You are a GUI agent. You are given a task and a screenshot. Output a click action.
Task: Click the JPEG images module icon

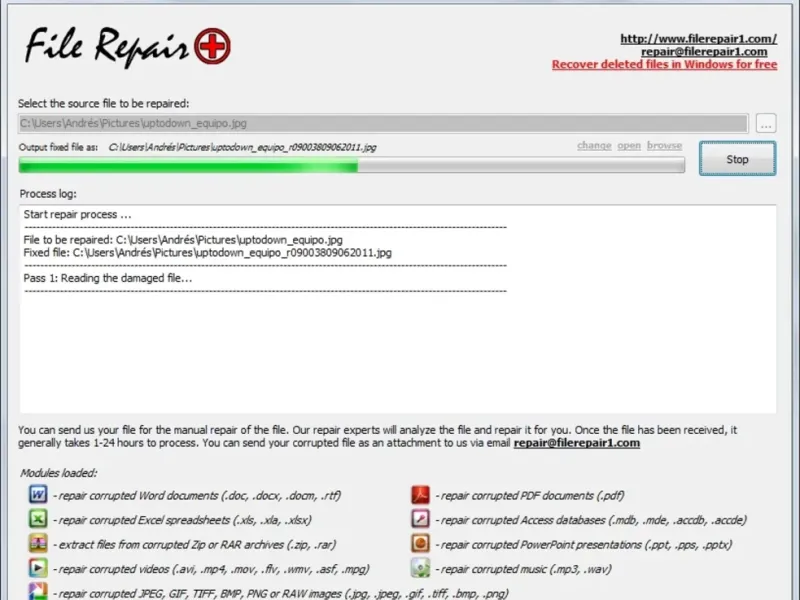[38, 591]
